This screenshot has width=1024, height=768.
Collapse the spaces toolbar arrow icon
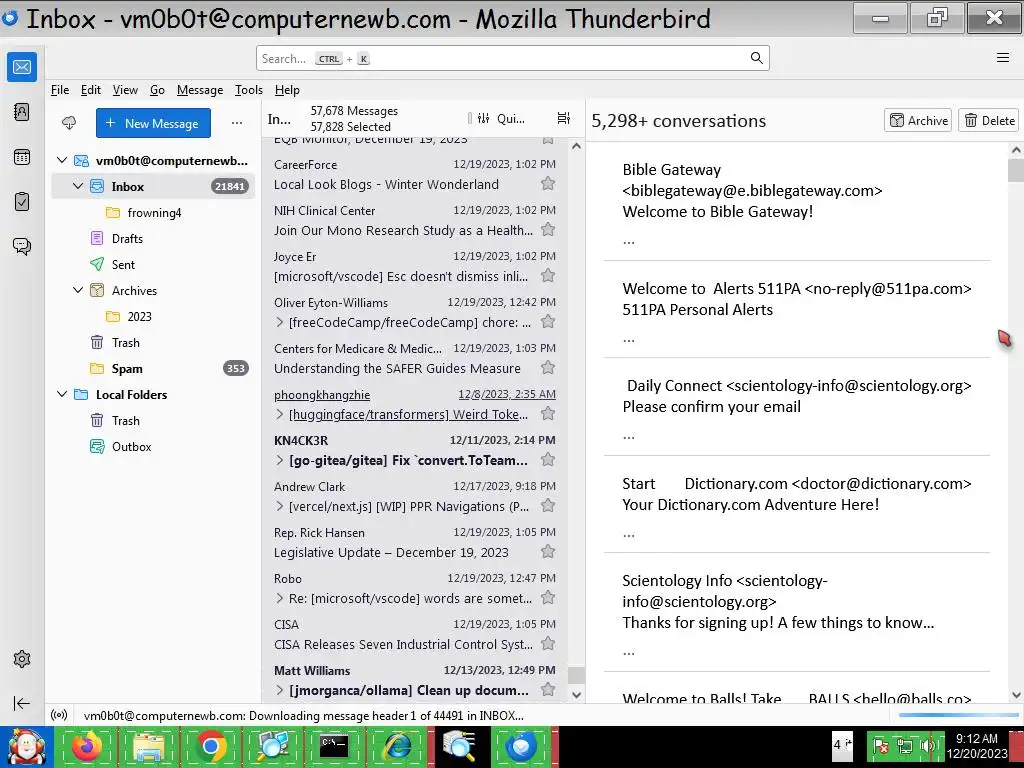click(x=22, y=703)
